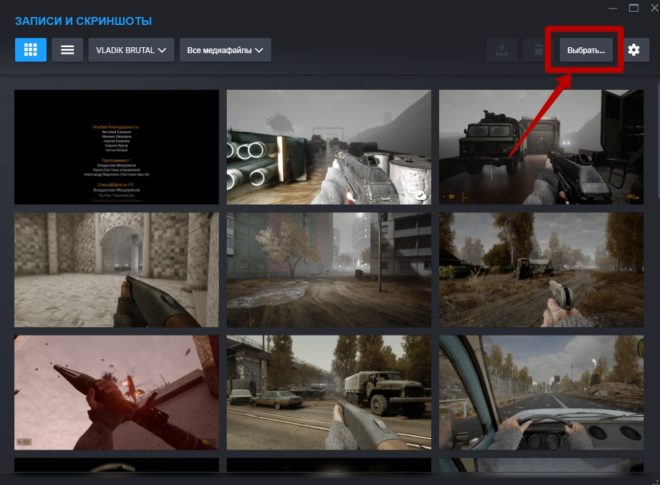Image resolution: width=660 pixels, height=485 pixels.
Task: Open the black credits screen thumbnail
Action: click(x=117, y=147)
